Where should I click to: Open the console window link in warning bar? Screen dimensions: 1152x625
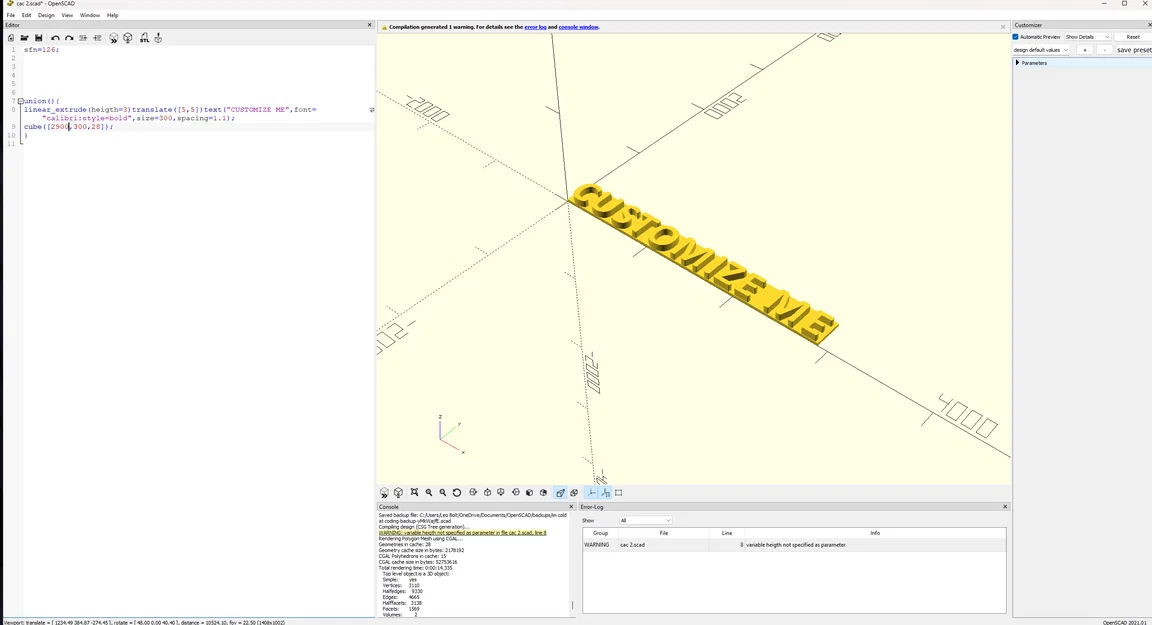click(x=578, y=27)
